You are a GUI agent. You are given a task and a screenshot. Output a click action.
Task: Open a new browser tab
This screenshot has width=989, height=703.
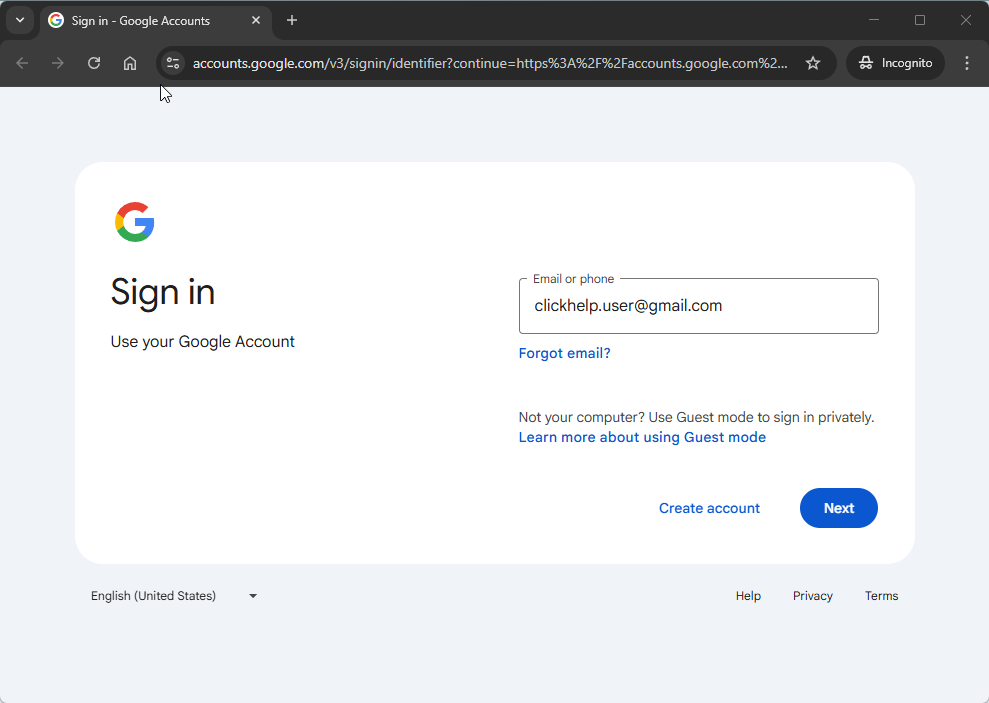(291, 20)
